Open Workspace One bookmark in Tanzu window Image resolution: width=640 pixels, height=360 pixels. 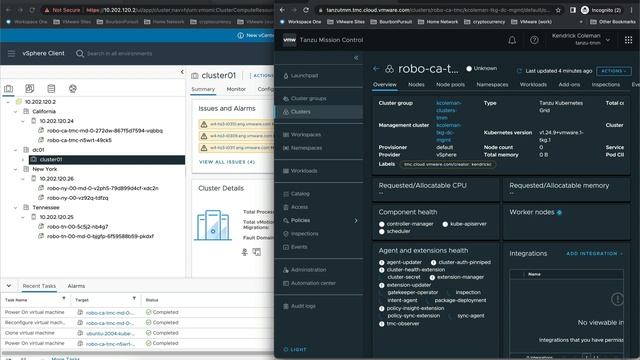[300, 22]
